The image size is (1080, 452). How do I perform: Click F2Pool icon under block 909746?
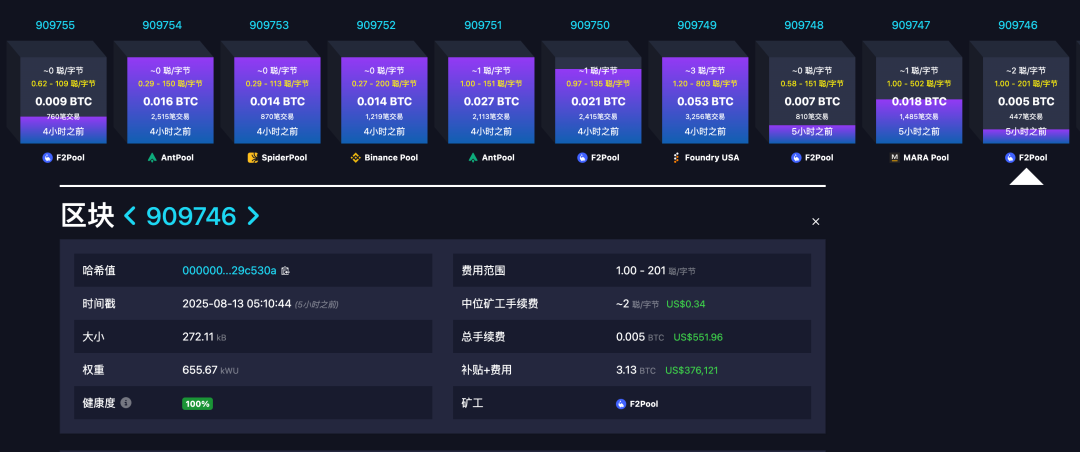click(x=1010, y=158)
